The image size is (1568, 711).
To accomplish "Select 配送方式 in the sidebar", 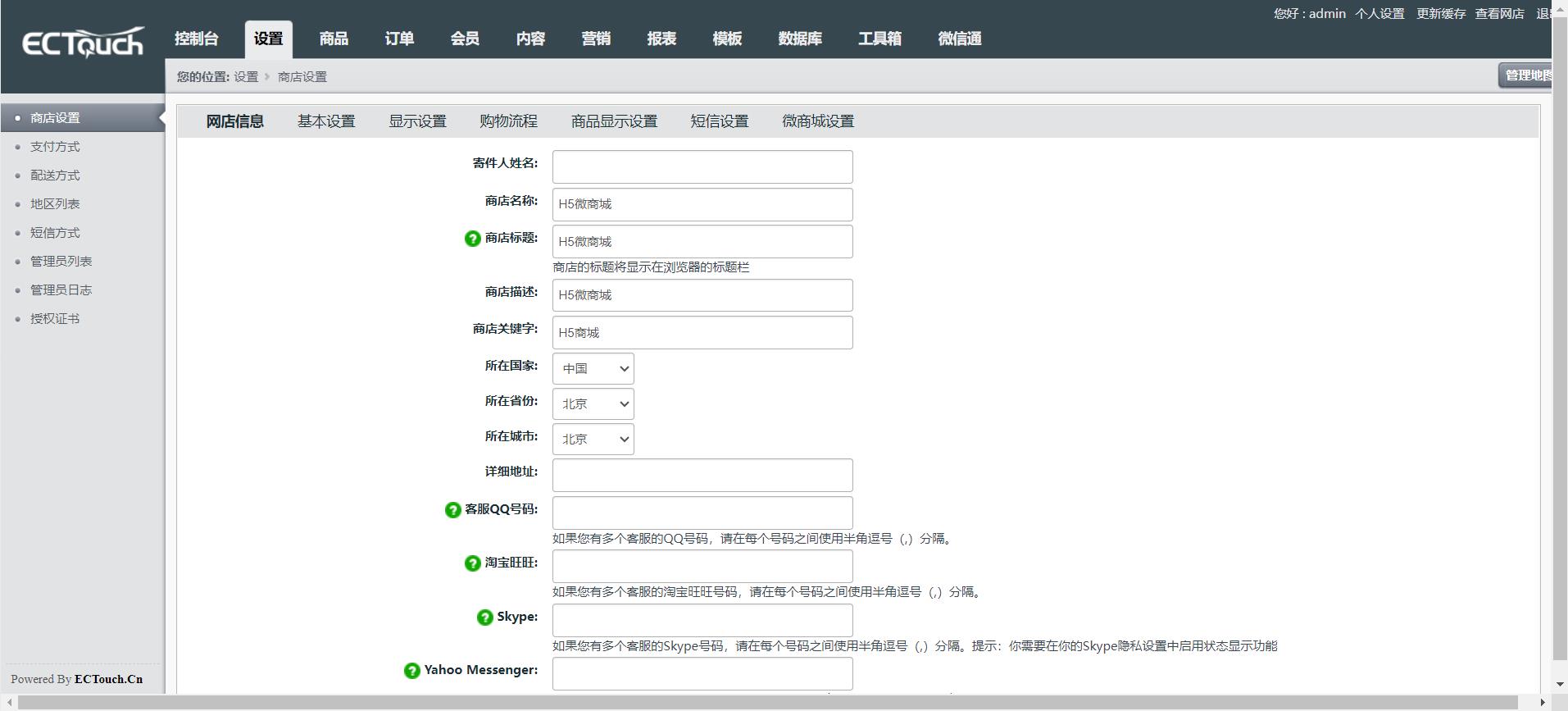I will point(55,175).
